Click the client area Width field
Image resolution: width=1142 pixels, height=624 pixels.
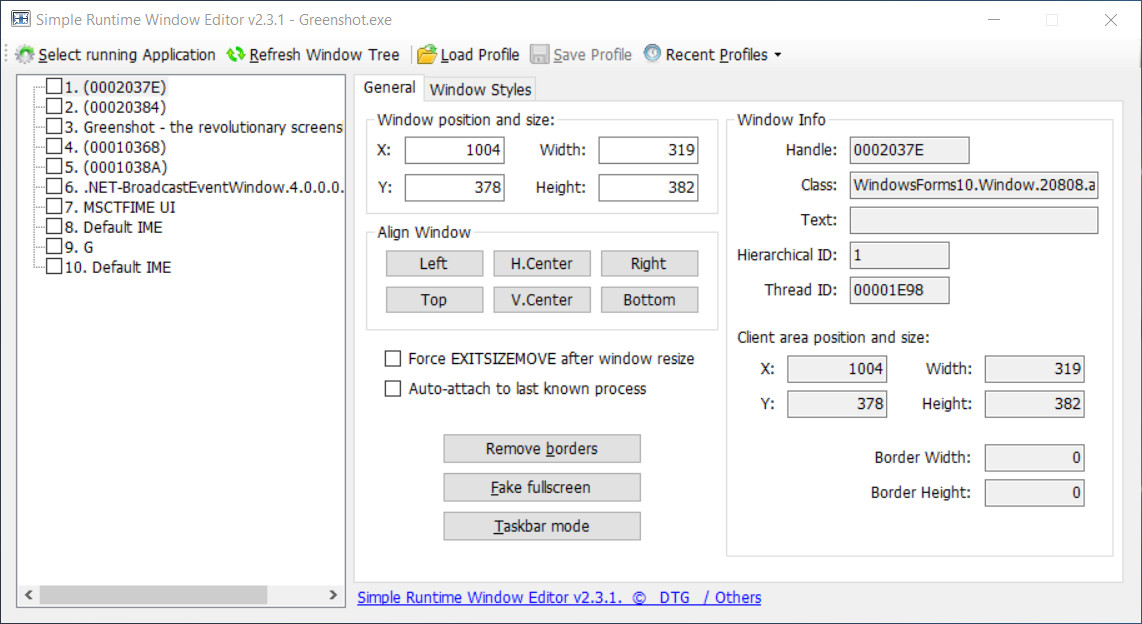tap(1034, 368)
